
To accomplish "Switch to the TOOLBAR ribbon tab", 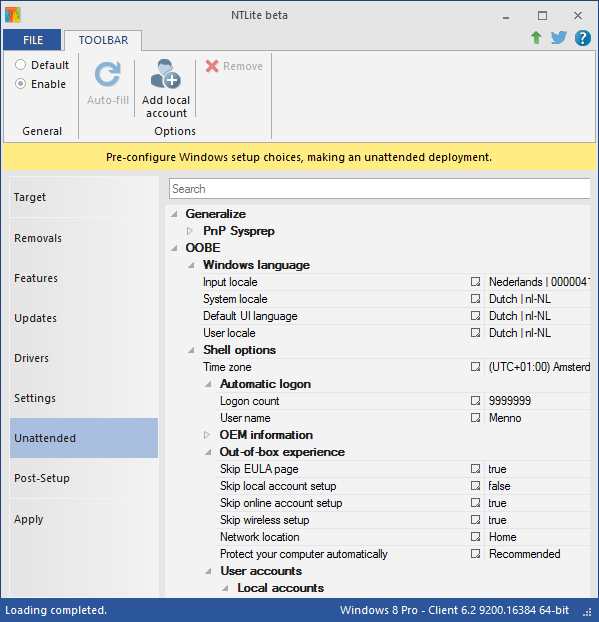I will pos(103,40).
